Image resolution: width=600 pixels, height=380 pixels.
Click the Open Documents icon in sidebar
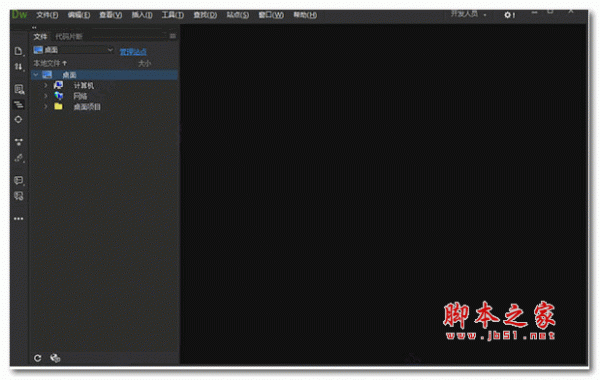[18, 51]
